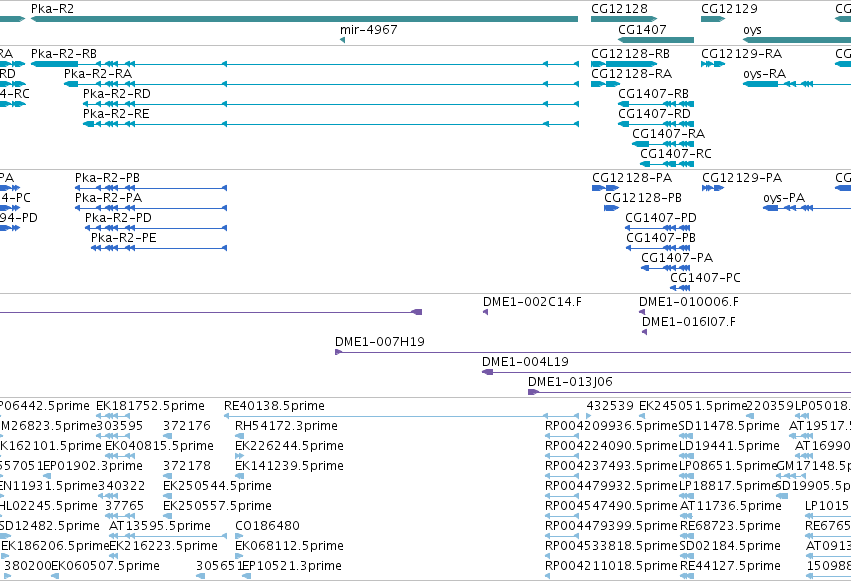This screenshot has width=851, height=581.
Task: Click protein Pka-R2-PE
Action: (159, 248)
